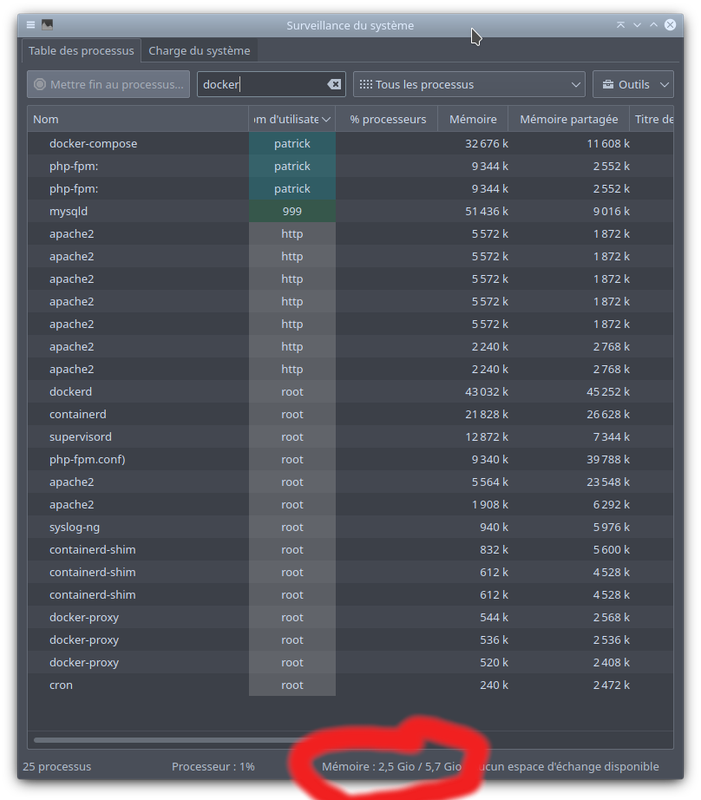Image resolution: width=701 pixels, height=800 pixels.
Task: Click the 25 processus status text
Action: (57, 766)
